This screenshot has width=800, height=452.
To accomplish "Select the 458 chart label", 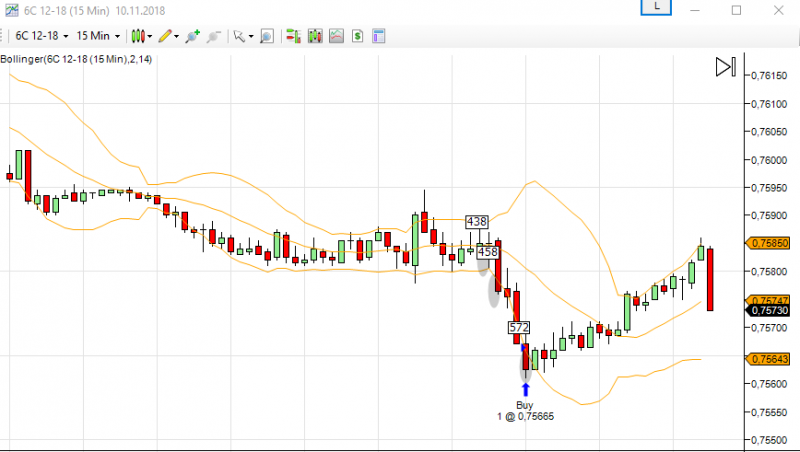I will coord(487,252).
